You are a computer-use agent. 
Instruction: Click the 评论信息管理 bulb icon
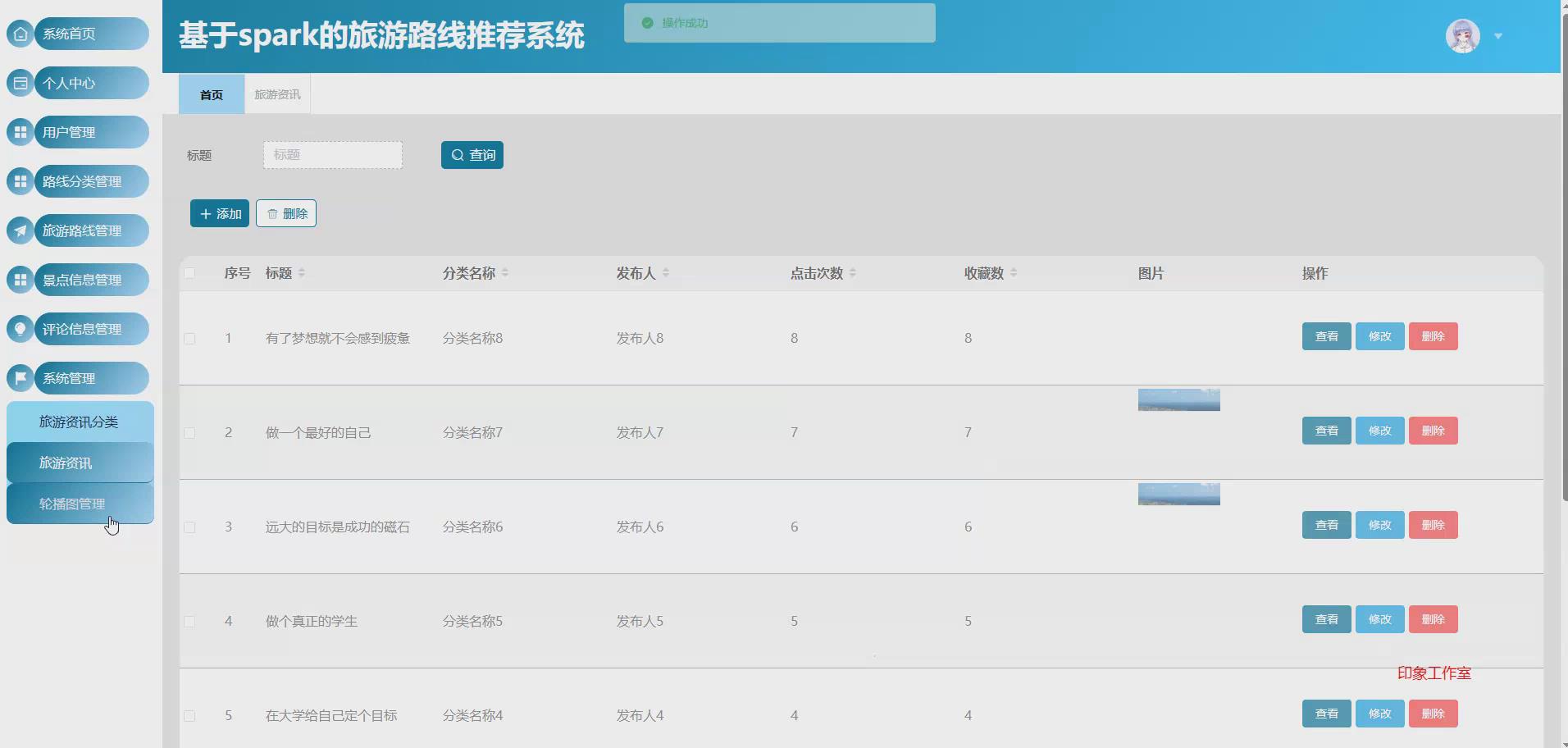(x=20, y=329)
